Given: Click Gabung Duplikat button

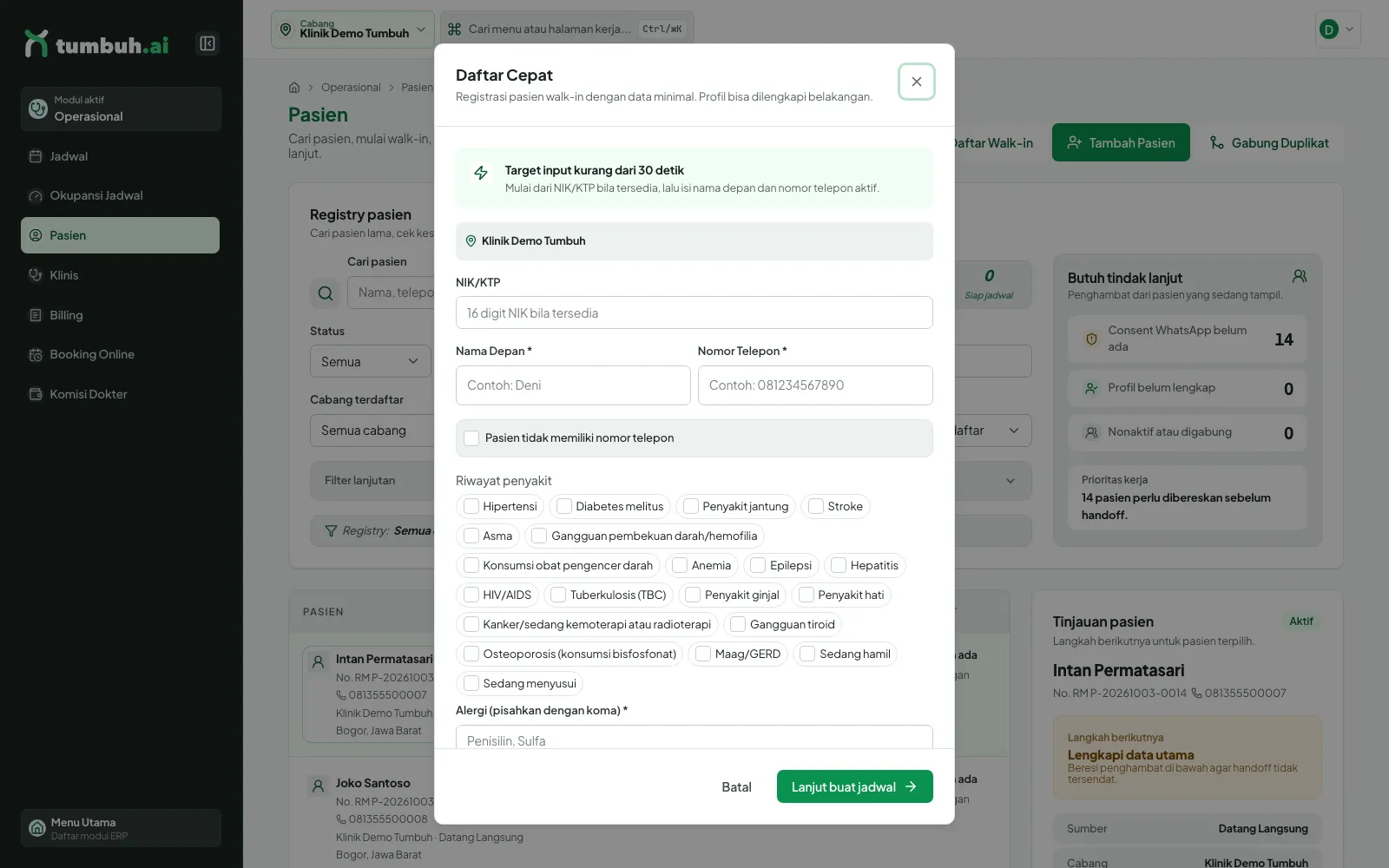Looking at the screenshot, I should (x=1269, y=142).
